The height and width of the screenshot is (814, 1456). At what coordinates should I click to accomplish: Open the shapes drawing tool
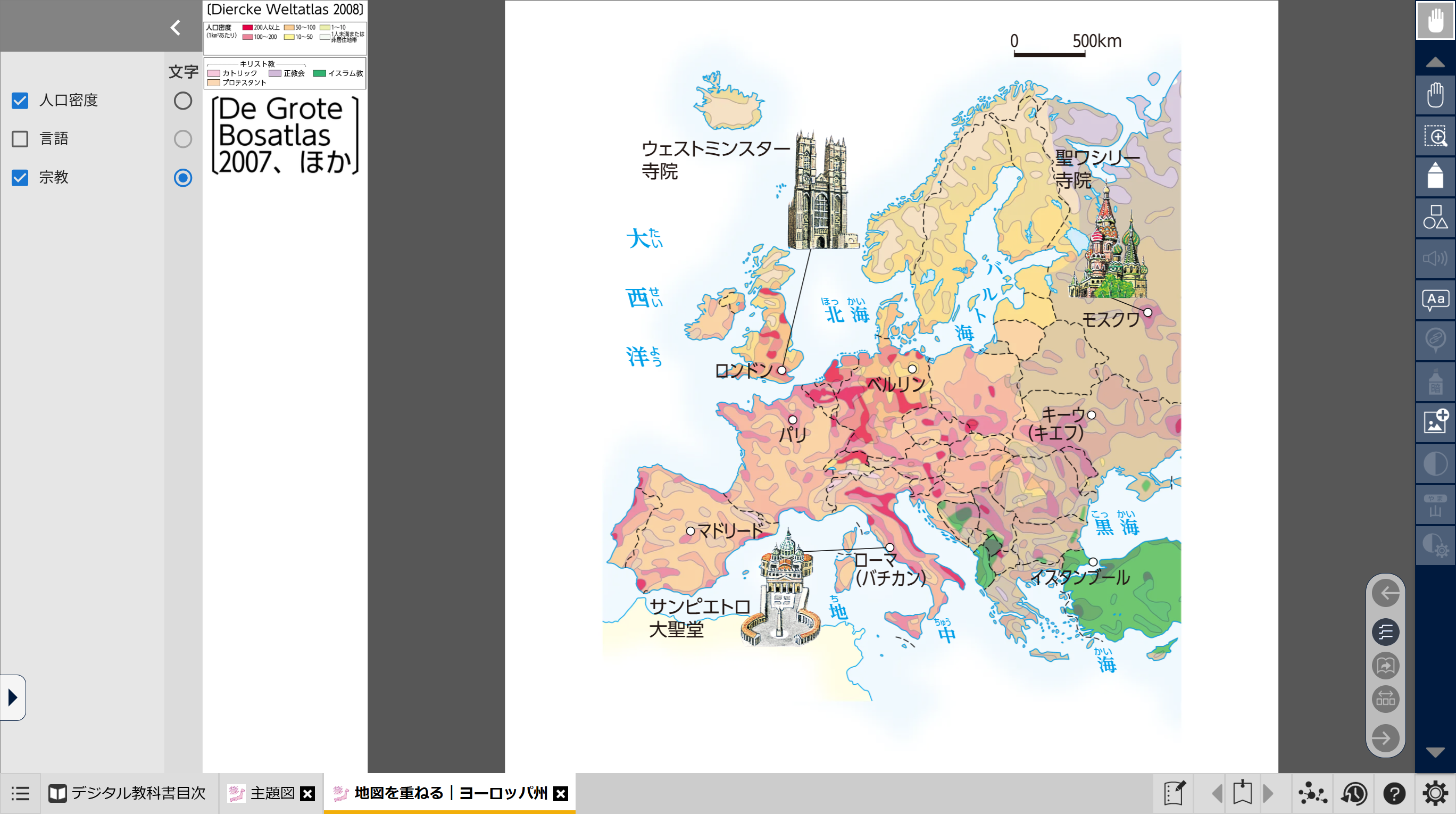click(1435, 217)
